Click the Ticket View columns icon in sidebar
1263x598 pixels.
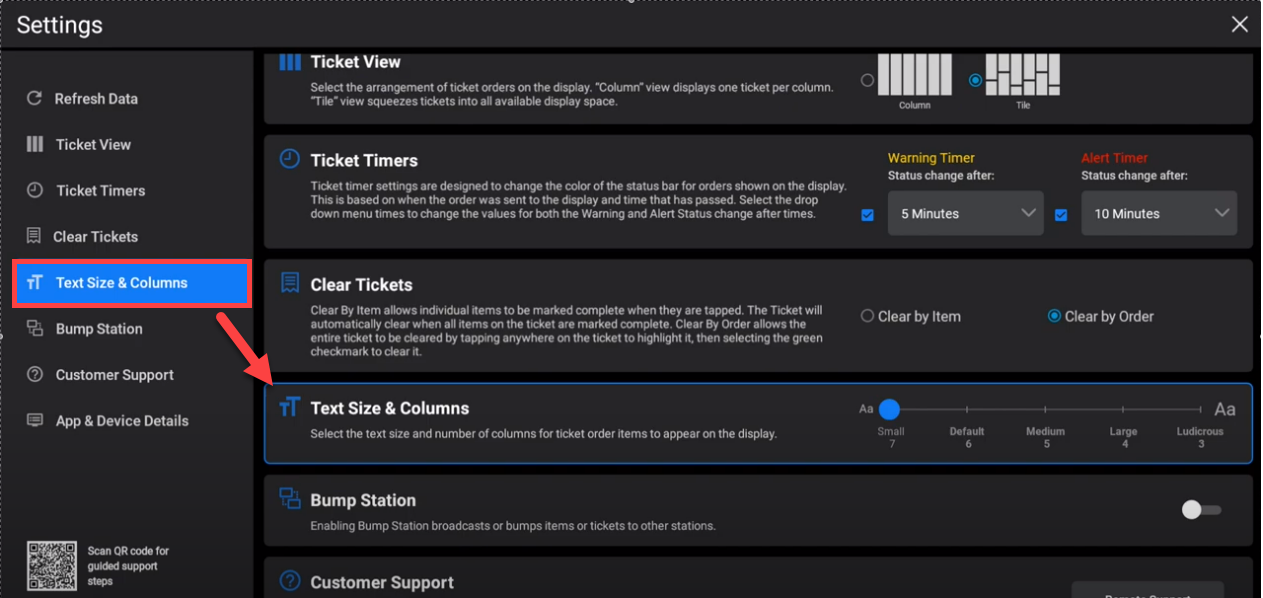[34, 145]
